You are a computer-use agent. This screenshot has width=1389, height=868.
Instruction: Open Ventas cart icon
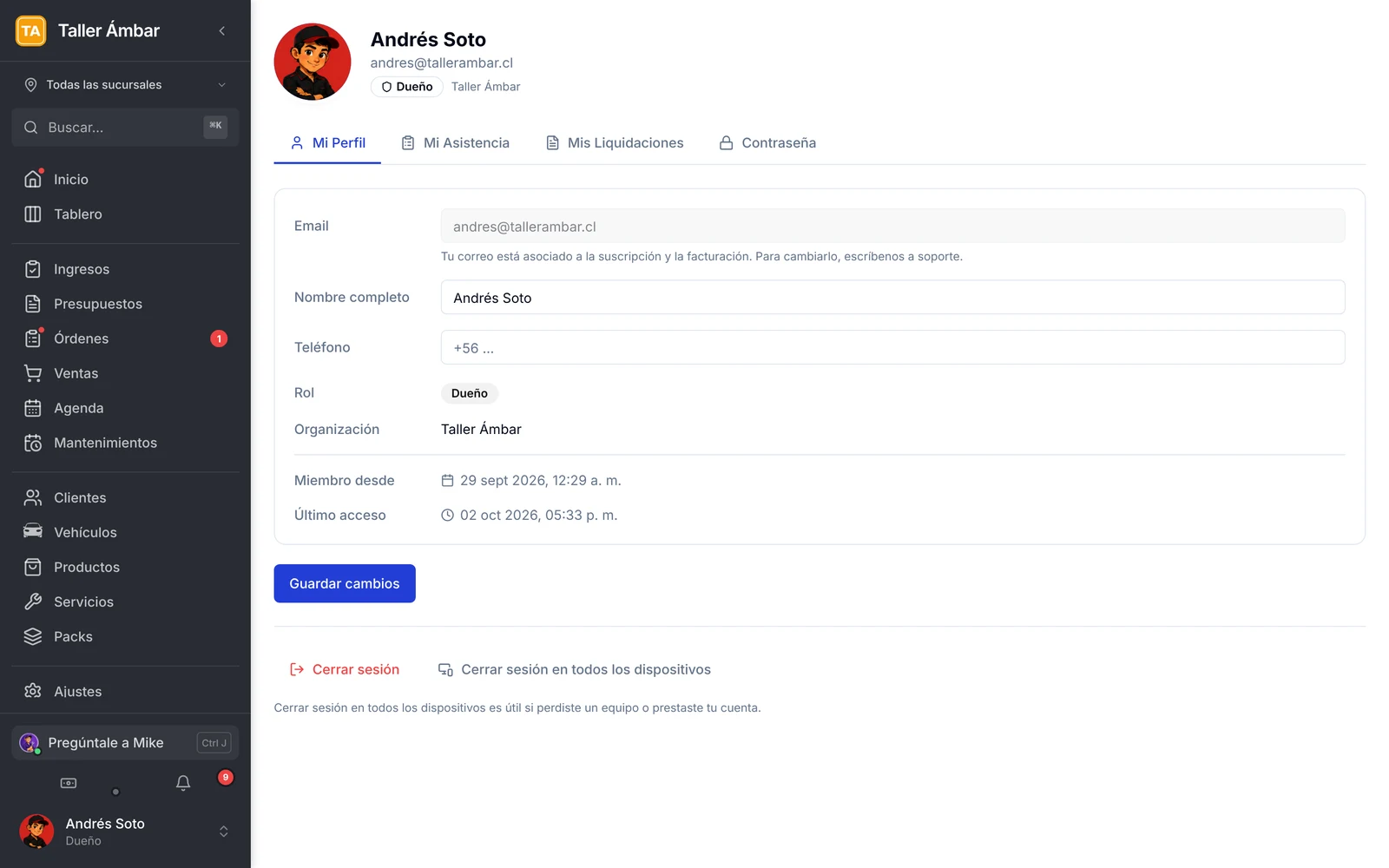pyautogui.click(x=33, y=373)
